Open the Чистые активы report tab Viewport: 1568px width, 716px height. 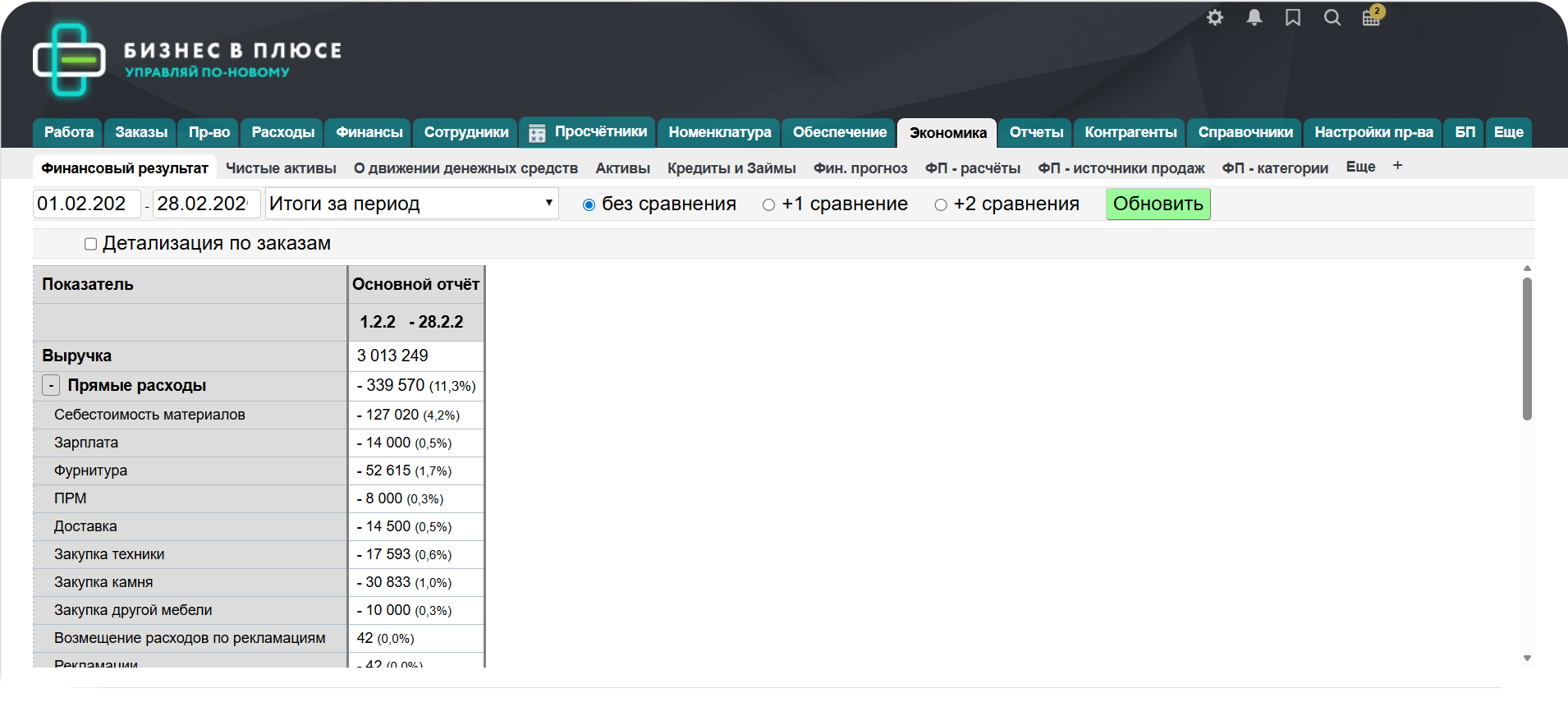[281, 168]
